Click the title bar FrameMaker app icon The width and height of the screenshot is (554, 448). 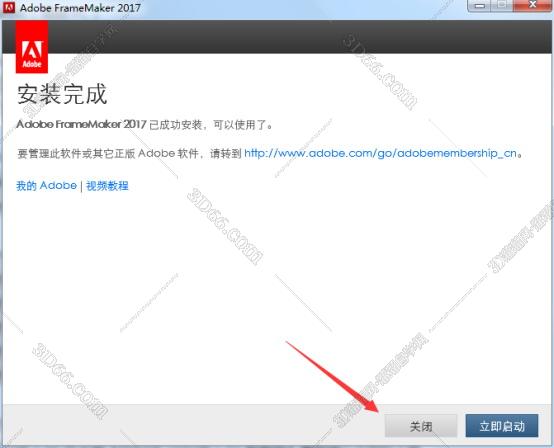9,8
